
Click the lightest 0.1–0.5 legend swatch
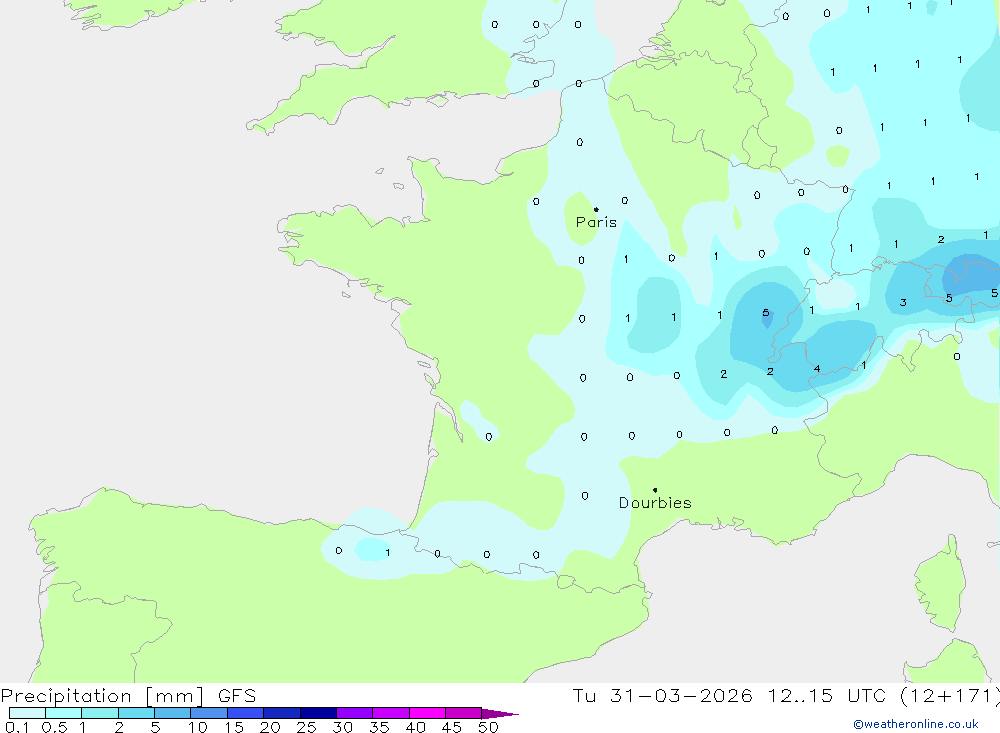pos(27,713)
